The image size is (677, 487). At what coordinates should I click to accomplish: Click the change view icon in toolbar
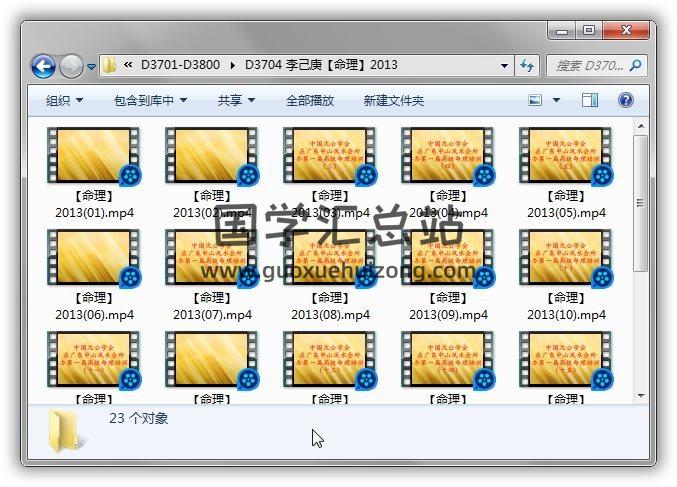[x=535, y=101]
